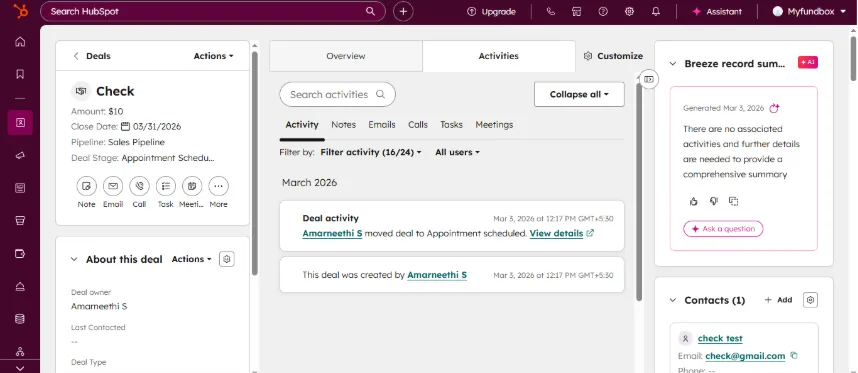
Task: Focus the Search HubSpot field
Action: [x=213, y=11]
